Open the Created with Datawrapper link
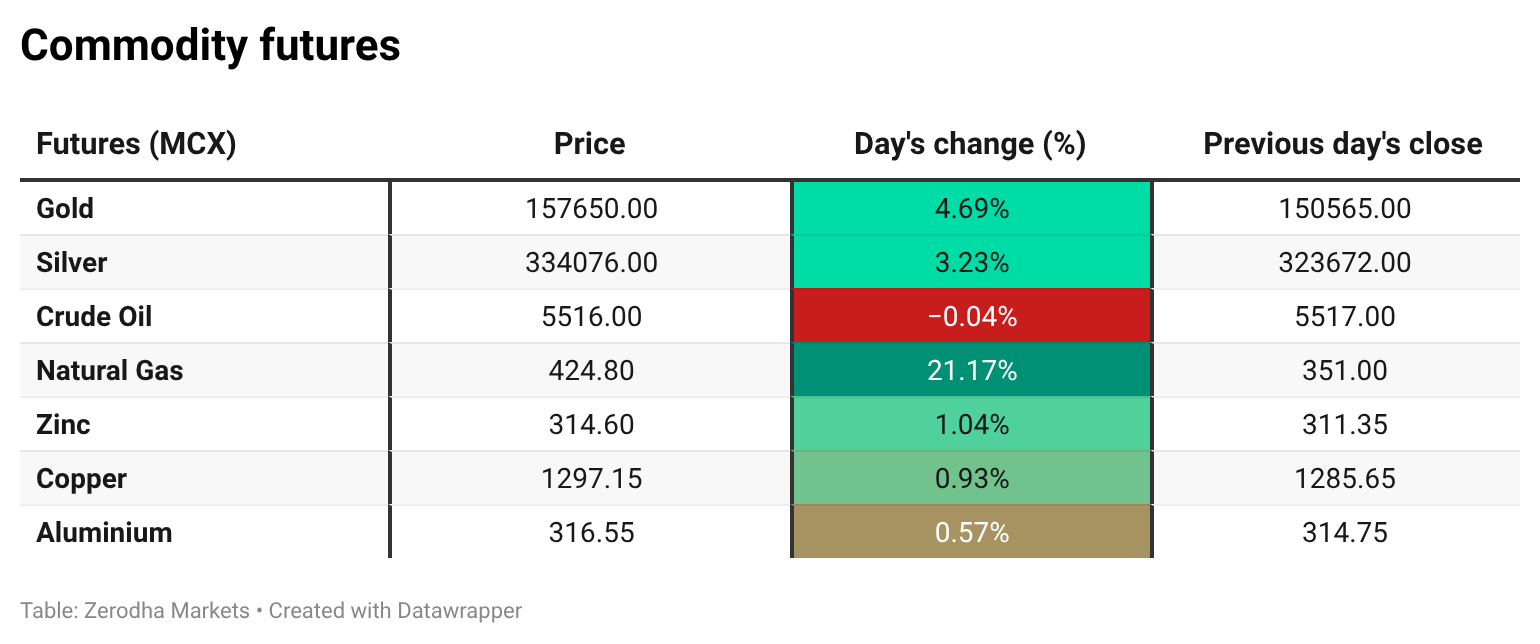Viewport: 1540px width, 644px height. click(x=395, y=610)
